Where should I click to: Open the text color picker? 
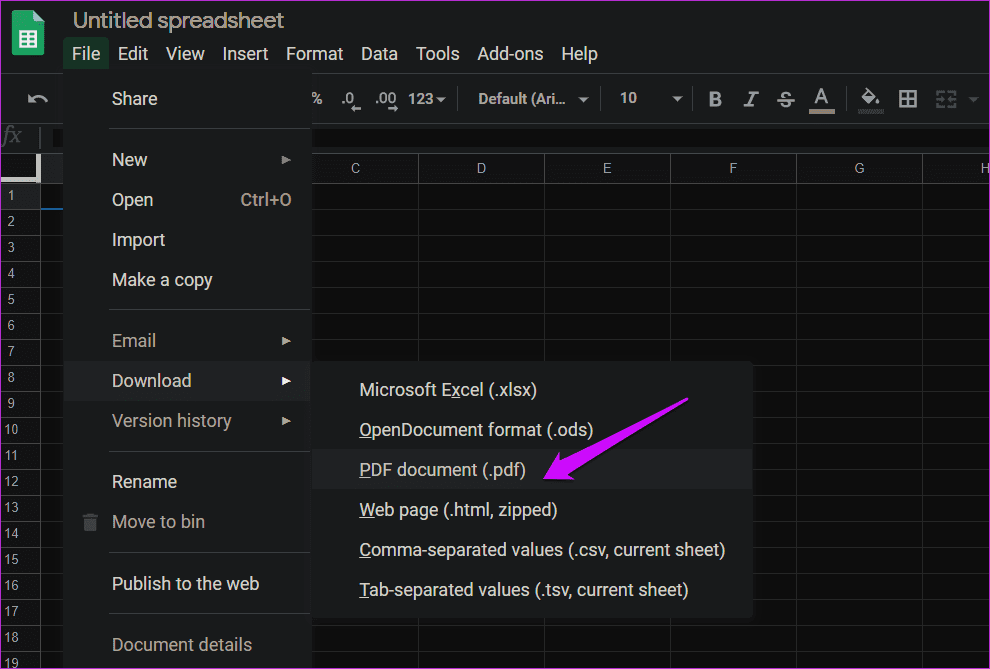point(821,100)
